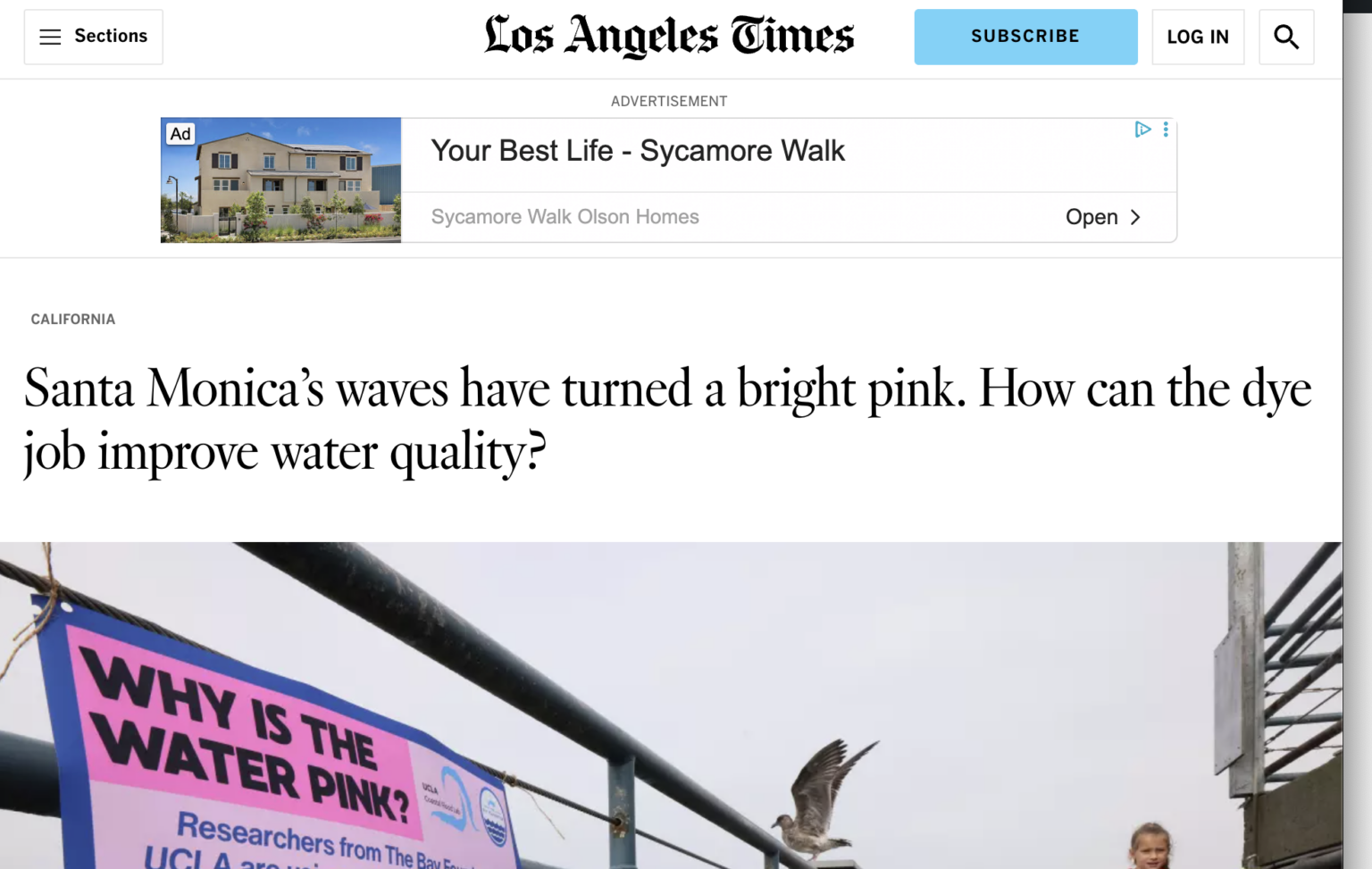
Task: Go to the California section link
Action: [73, 320]
